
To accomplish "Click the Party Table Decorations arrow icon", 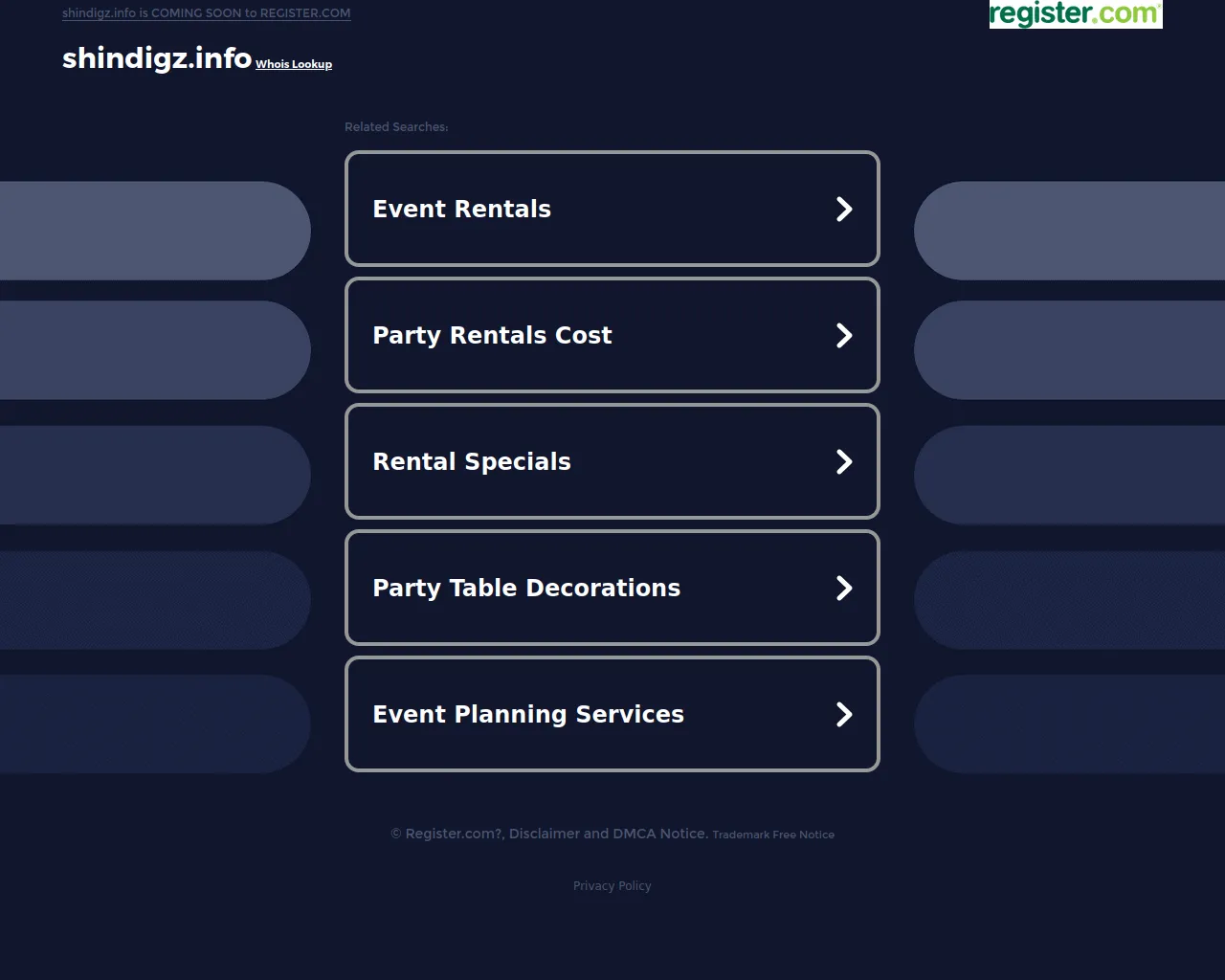I will (843, 589).
